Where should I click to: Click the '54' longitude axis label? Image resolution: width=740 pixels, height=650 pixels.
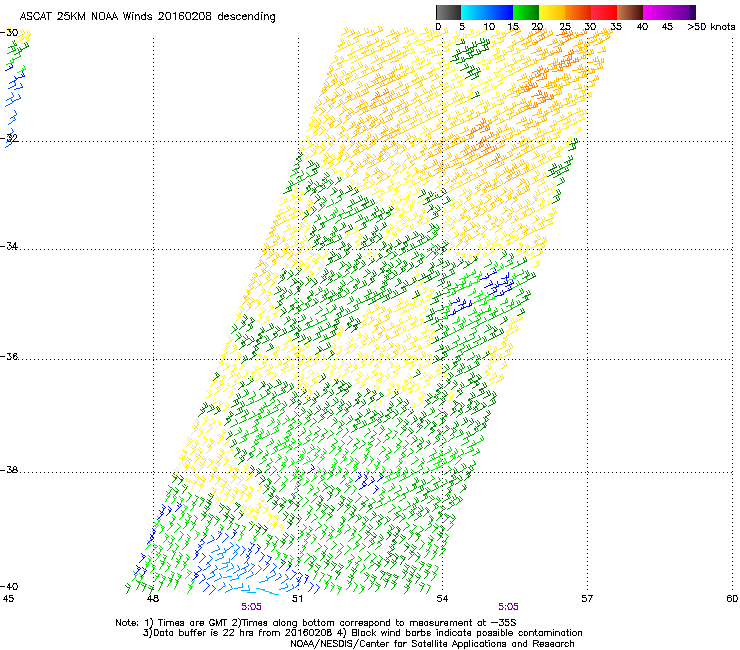point(442,599)
